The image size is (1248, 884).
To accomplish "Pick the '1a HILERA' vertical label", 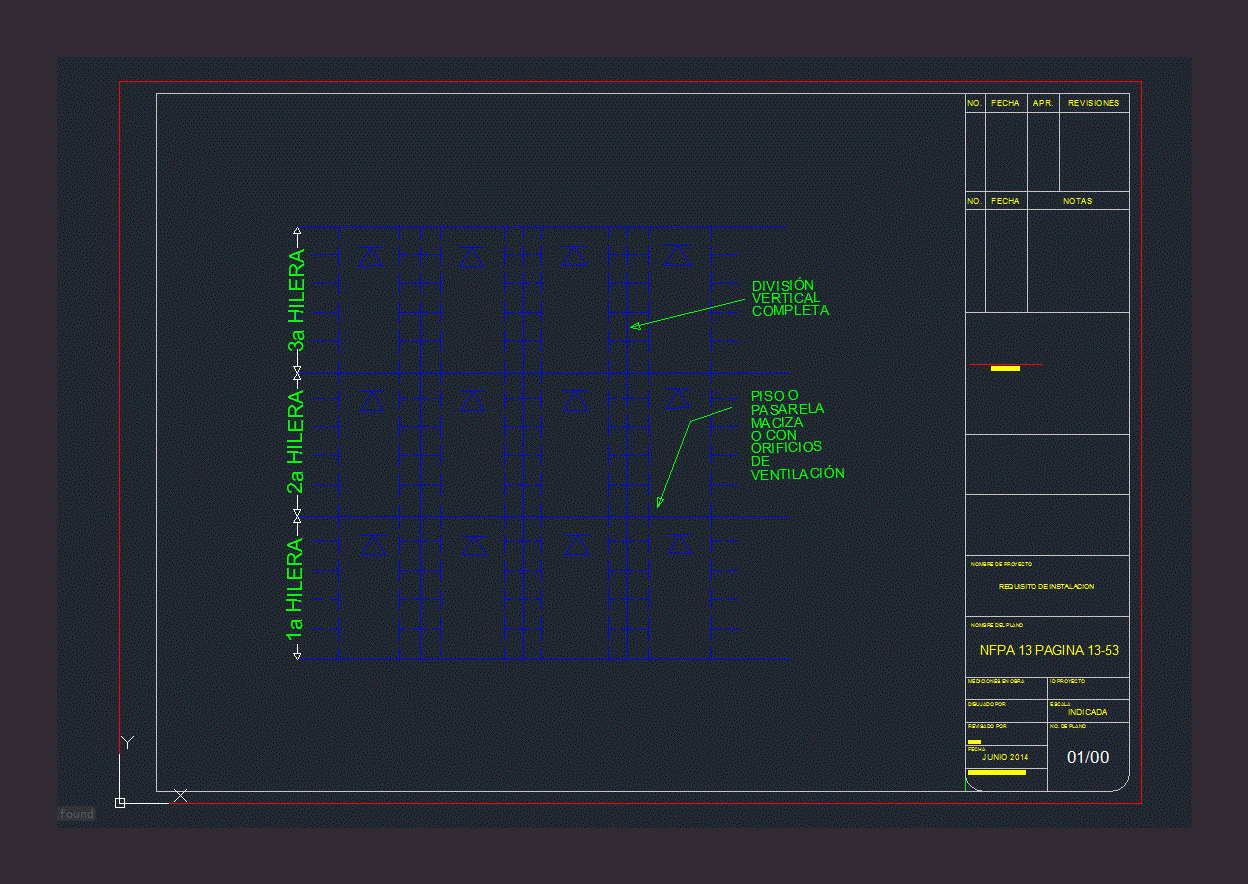I will 295,589.
